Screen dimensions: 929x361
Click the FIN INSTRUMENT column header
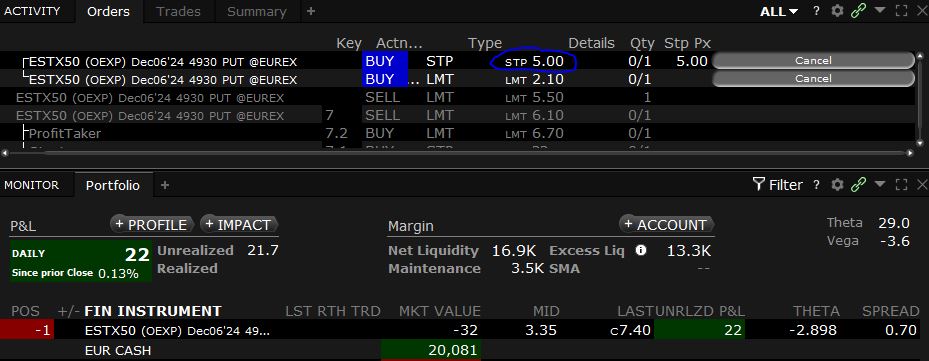[x=153, y=311]
